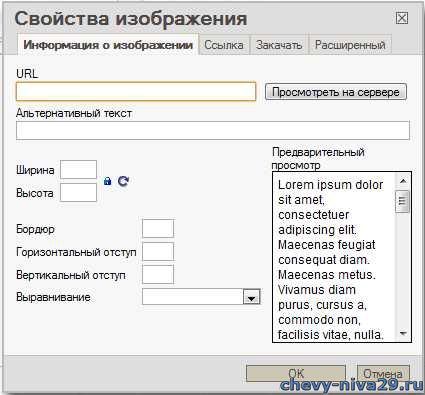The width and height of the screenshot is (425, 395).
Task: Open the Ссылка tab
Action: [x=224, y=45]
